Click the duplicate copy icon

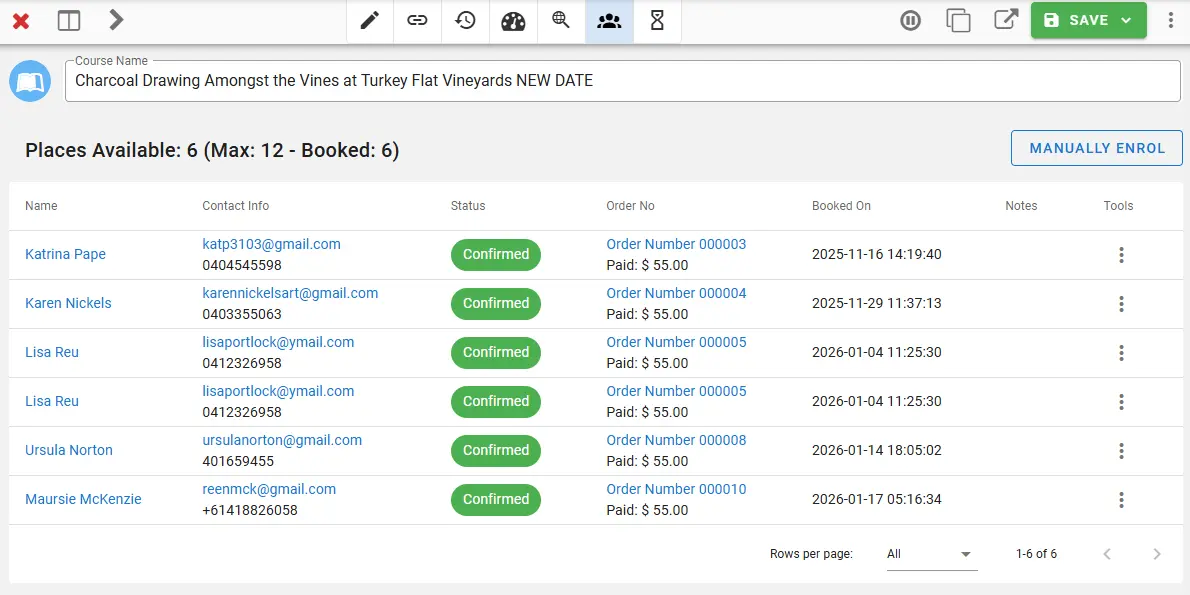click(958, 21)
